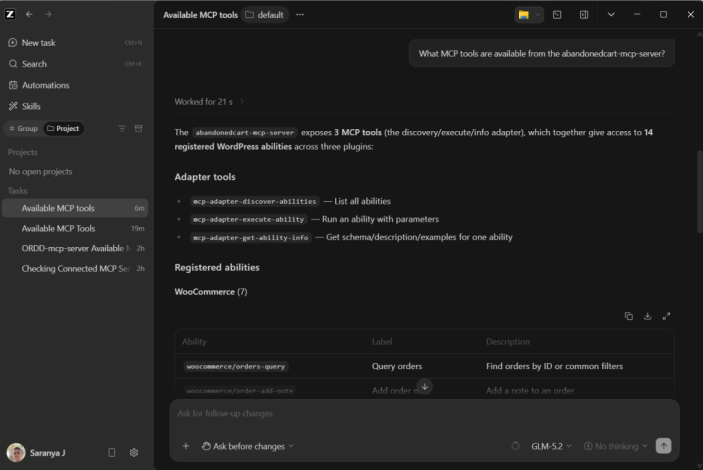703x470 pixels.
Task: Open the GLM-5.2 model dropdown
Action: pyautogui.click(x=551, y=446)
